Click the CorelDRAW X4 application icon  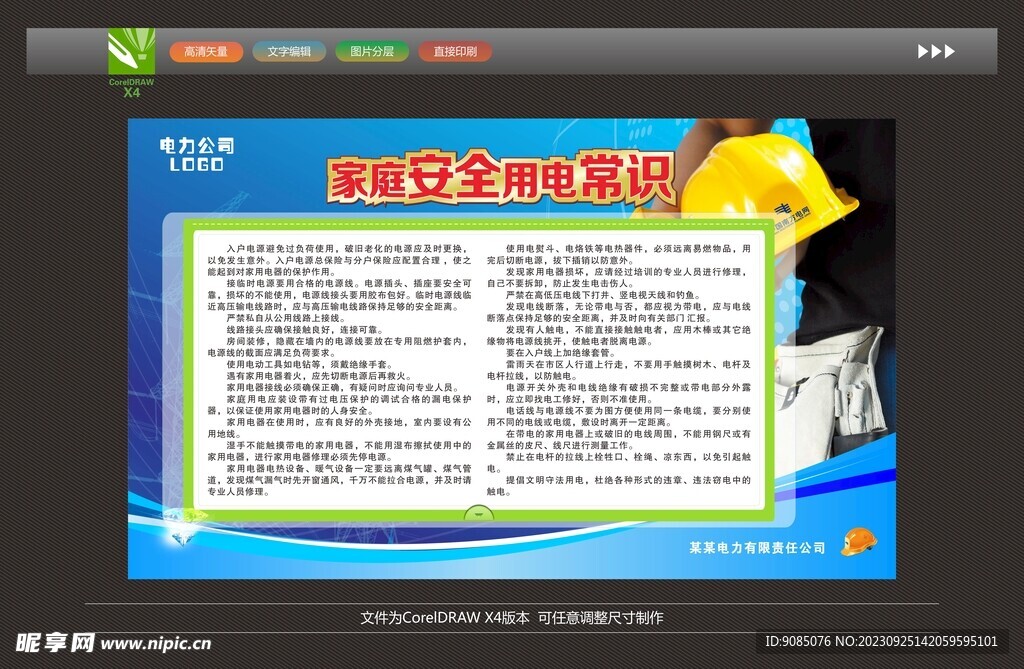[130, 52]
